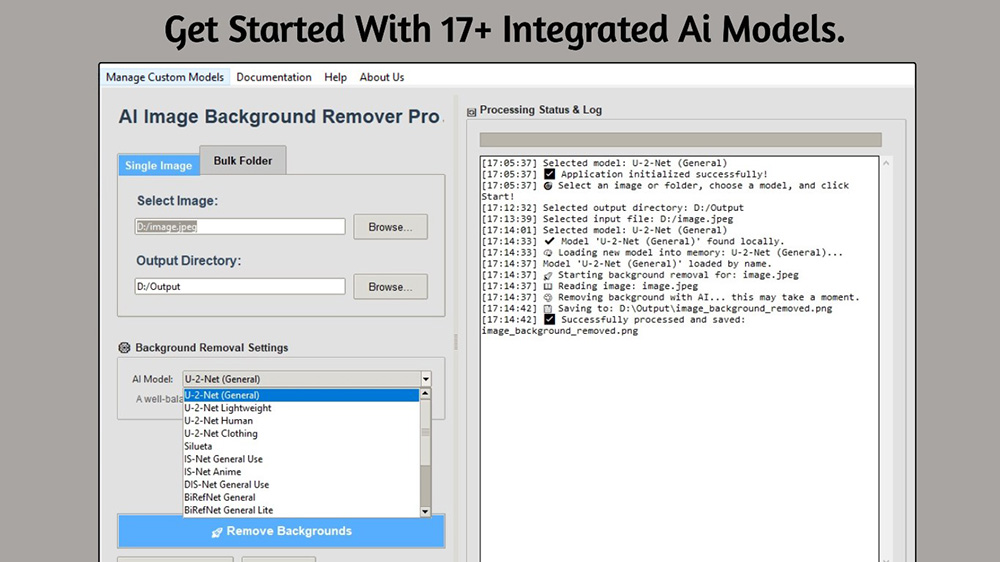
Task: Open the Manage Custom Models menu
Action: (x=166, y=77)
